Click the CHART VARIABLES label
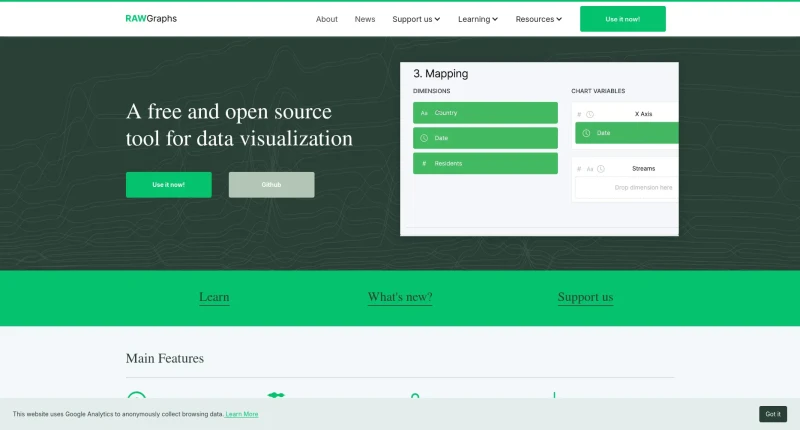This screenshot has height=430, width=800. (598, 91)
